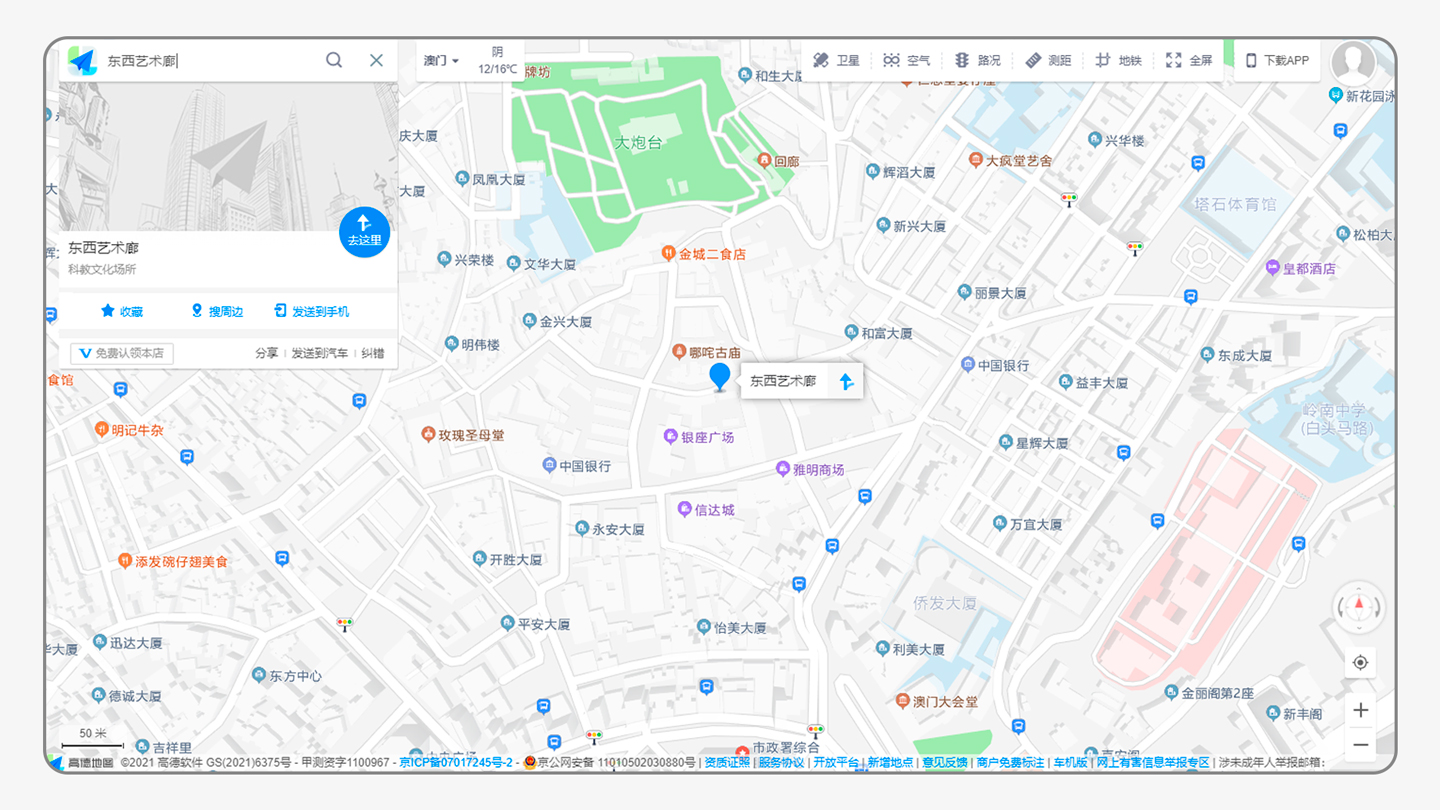Click the place photo thumbnail
The width and height of the screenshot is (1440, 810).
coord(228,156)
